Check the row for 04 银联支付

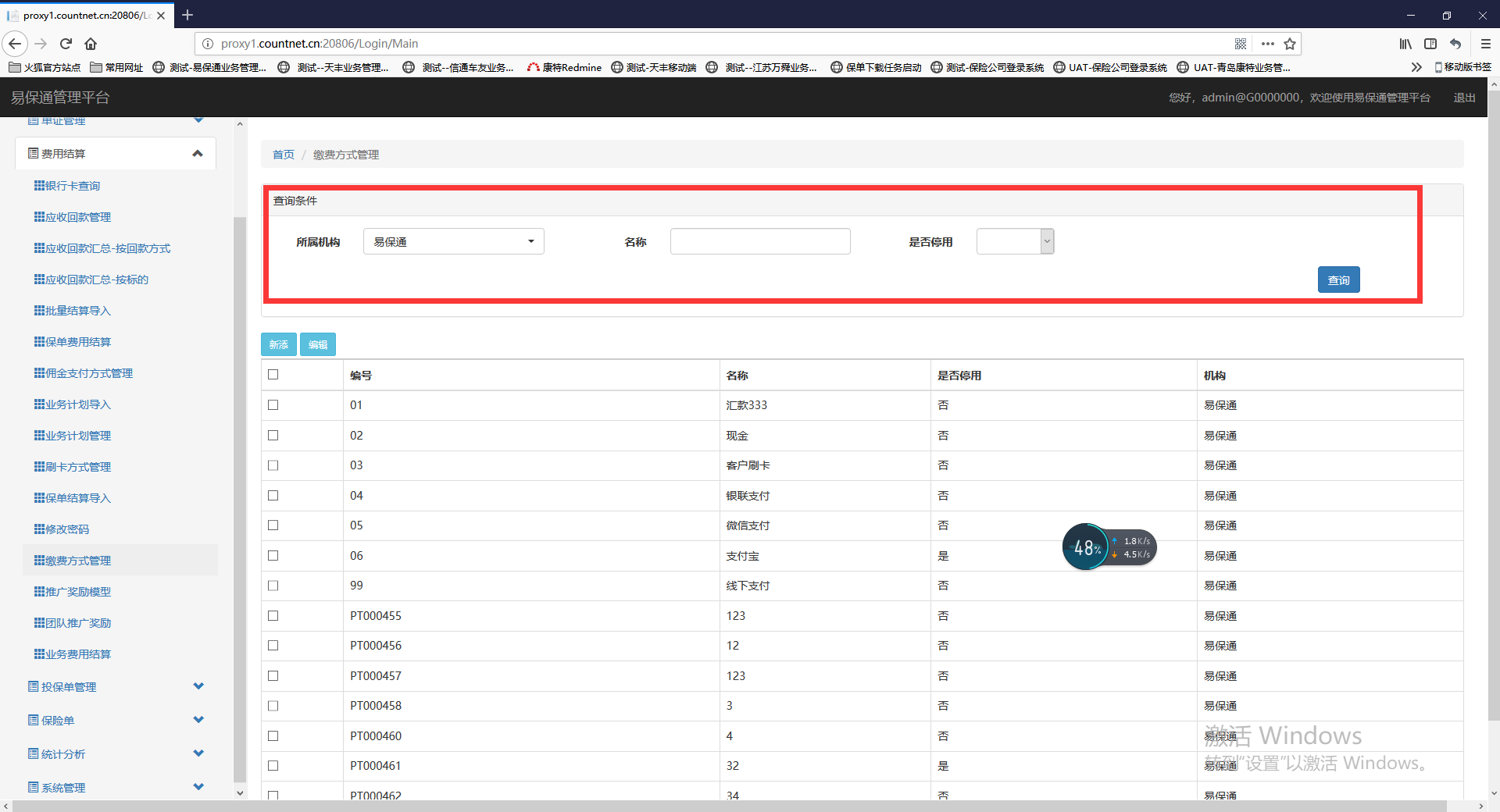click(x=273, y=495)
